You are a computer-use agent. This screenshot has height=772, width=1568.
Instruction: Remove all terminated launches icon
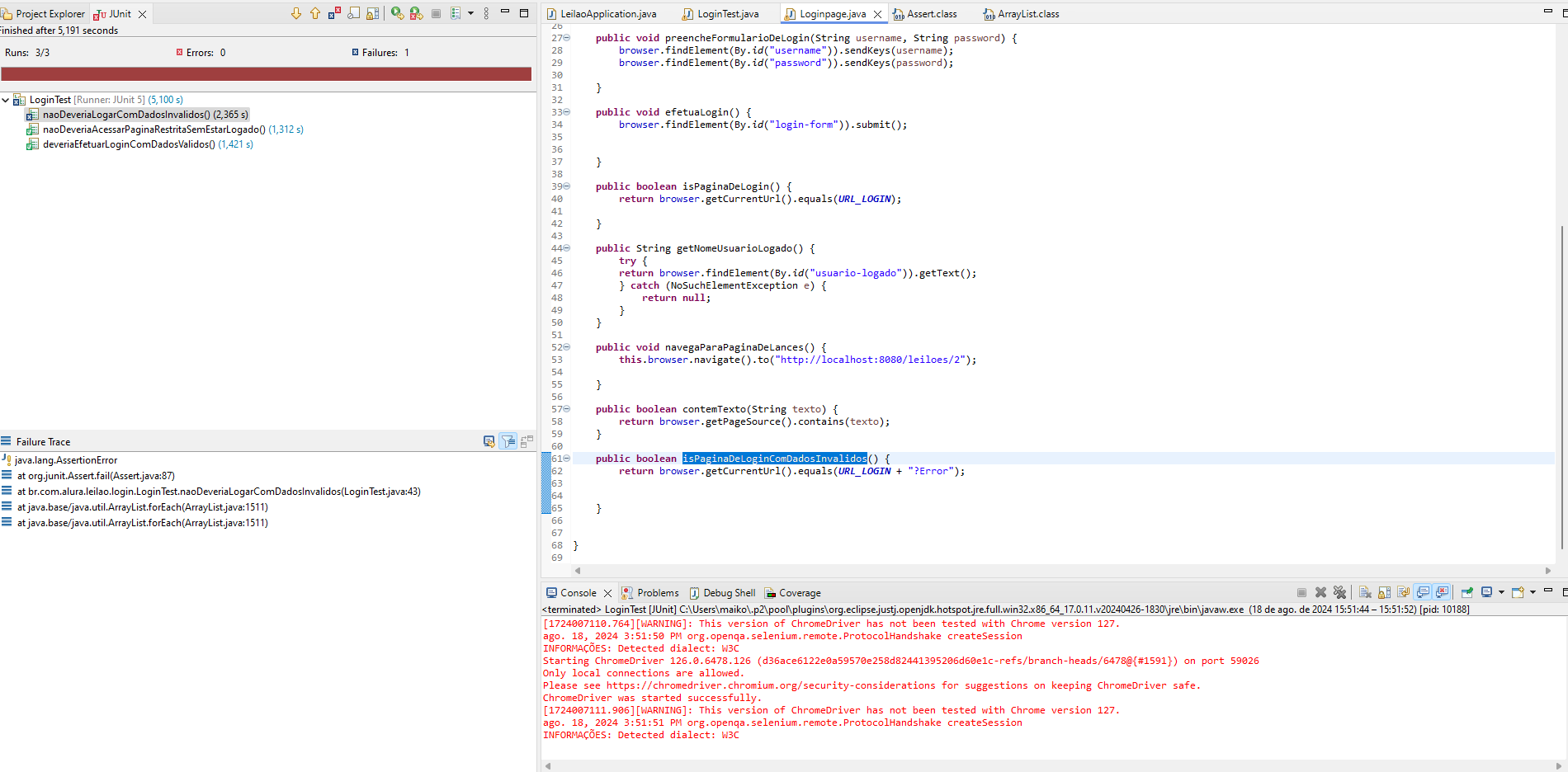(1339, 592)
